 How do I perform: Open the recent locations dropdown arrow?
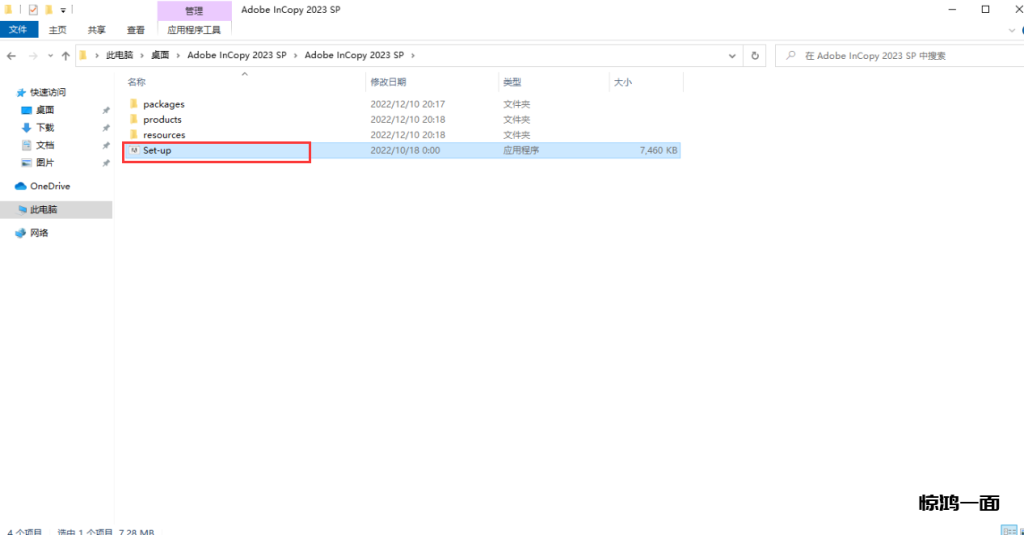(50, 56)
